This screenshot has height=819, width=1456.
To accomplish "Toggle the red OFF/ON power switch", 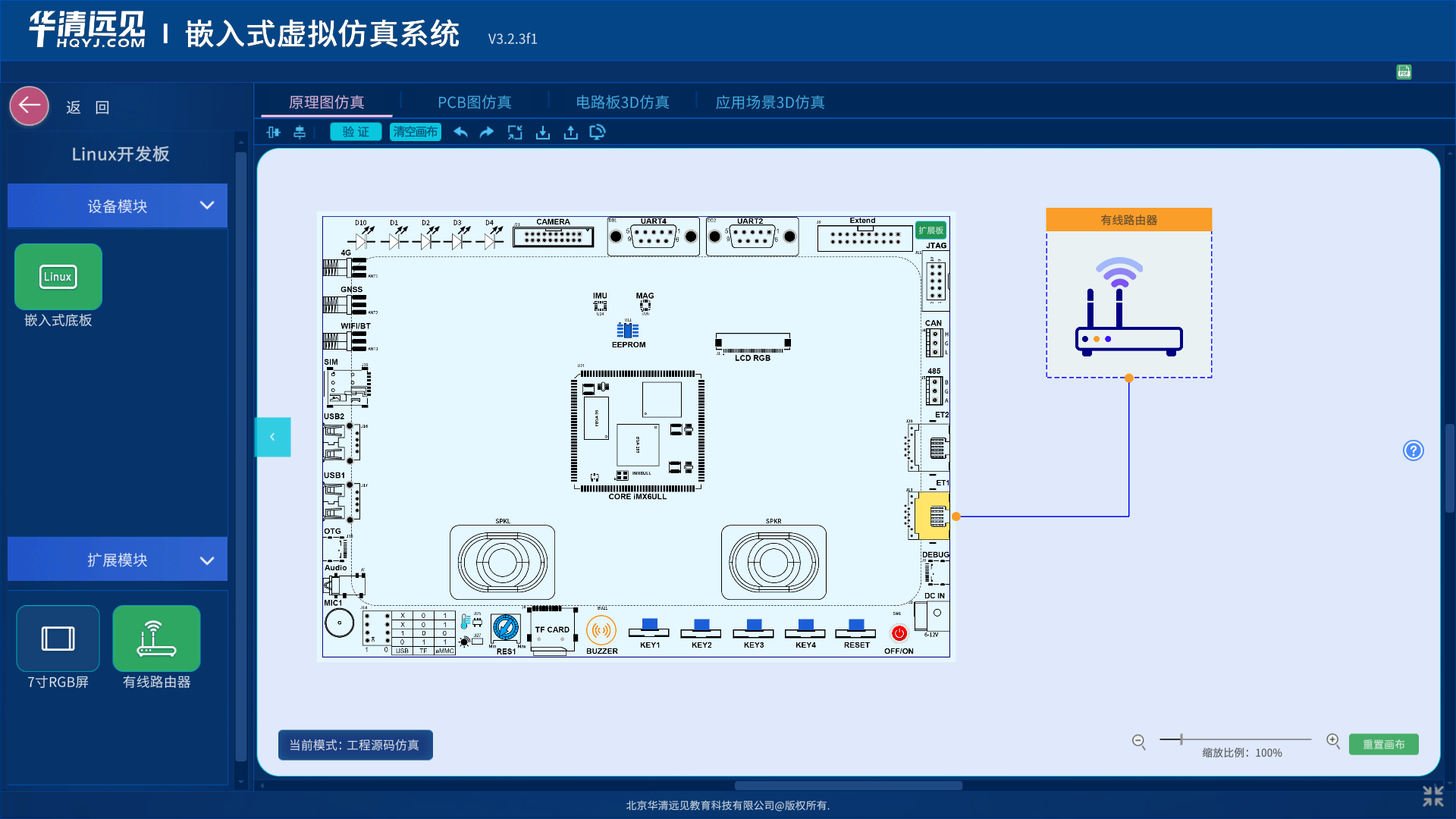I will coord(899,632).
